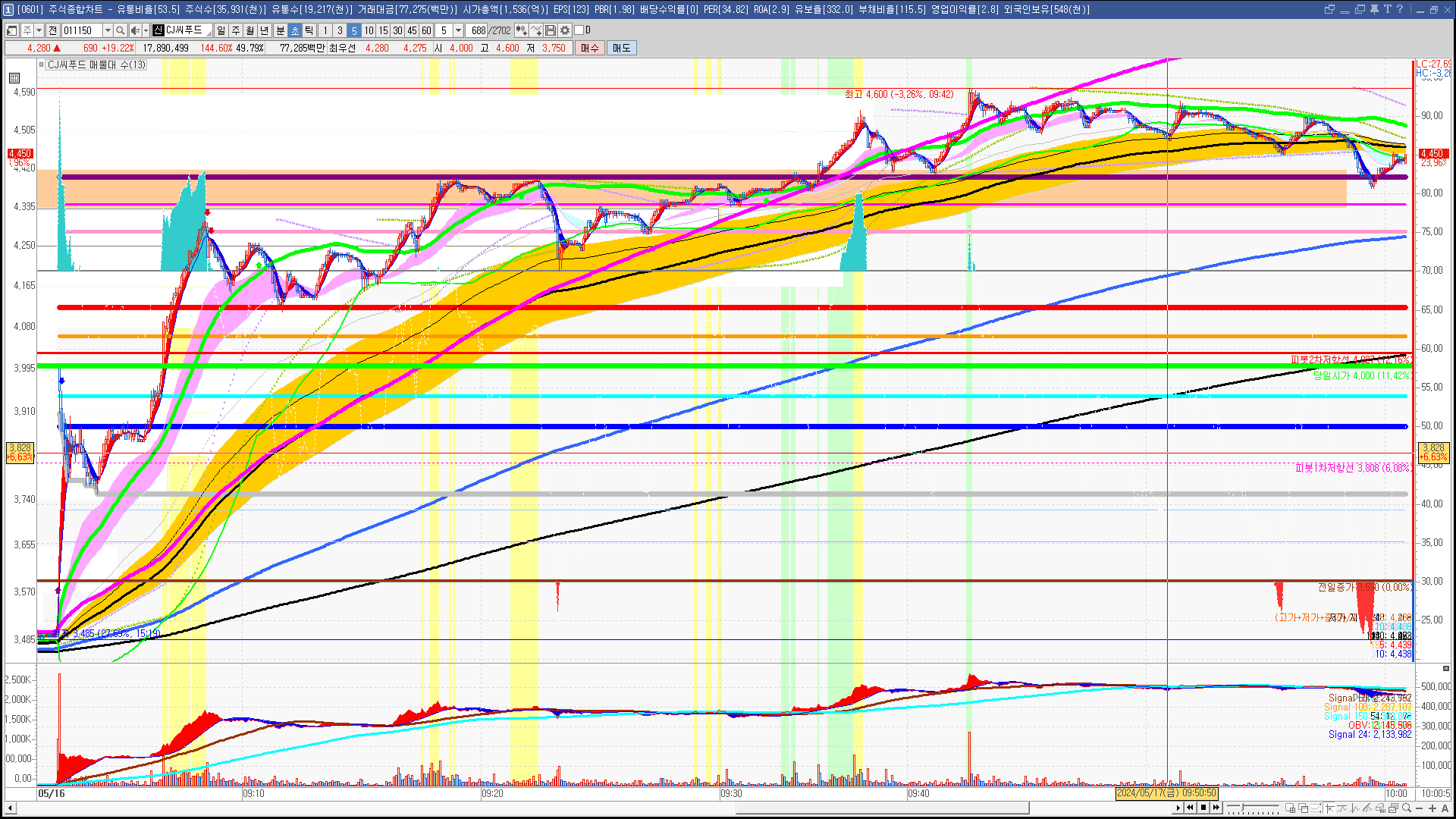Click the fast-forward replay button
This screenshot has height=819, width=1456.
click(x=1216, y=808)
